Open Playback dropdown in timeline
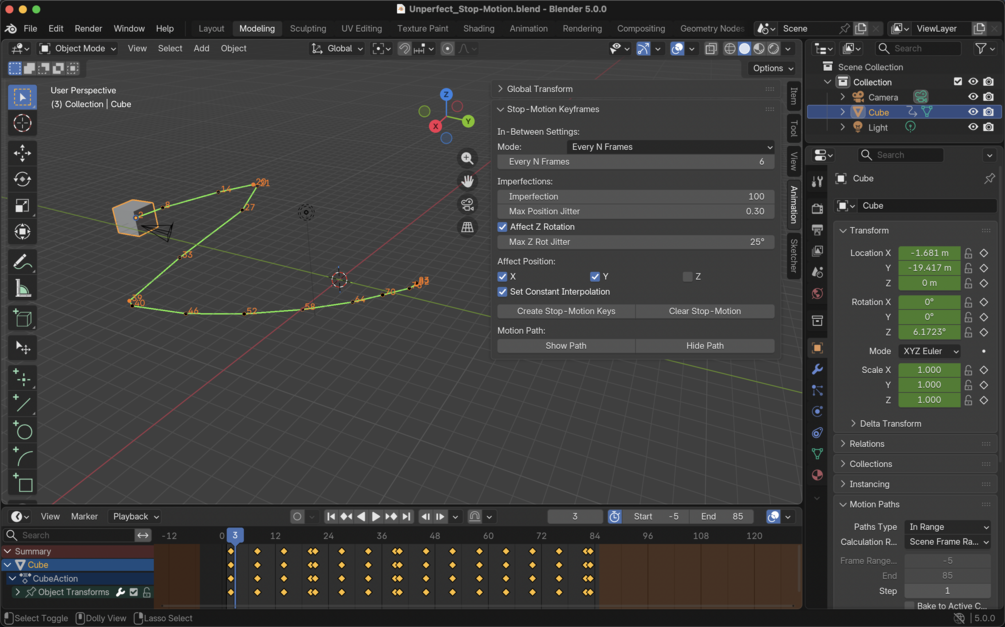The width and height of the screenshot is (1005, 627). (136, 517)
